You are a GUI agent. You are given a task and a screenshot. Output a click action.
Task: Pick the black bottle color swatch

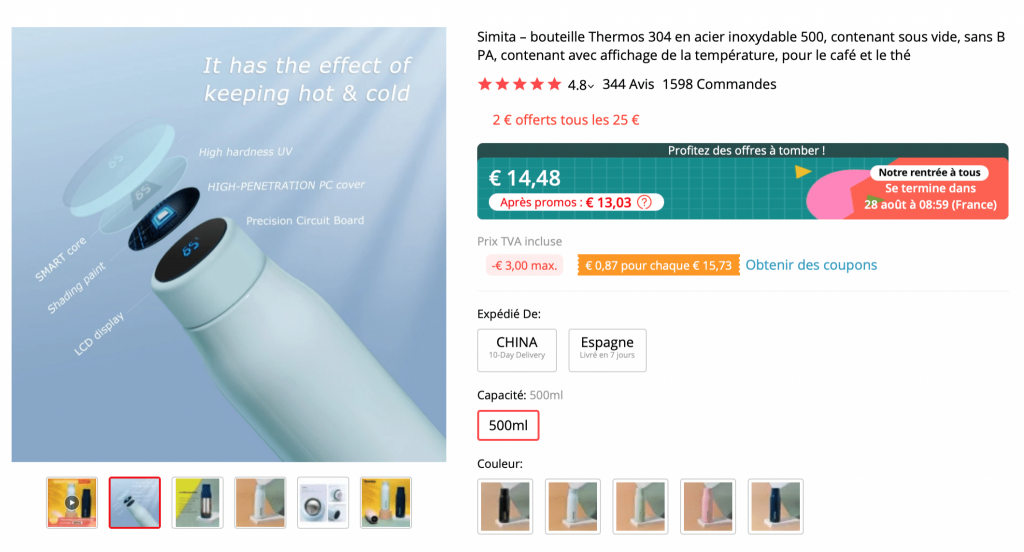pyautogui.click(x=504, y=505)
